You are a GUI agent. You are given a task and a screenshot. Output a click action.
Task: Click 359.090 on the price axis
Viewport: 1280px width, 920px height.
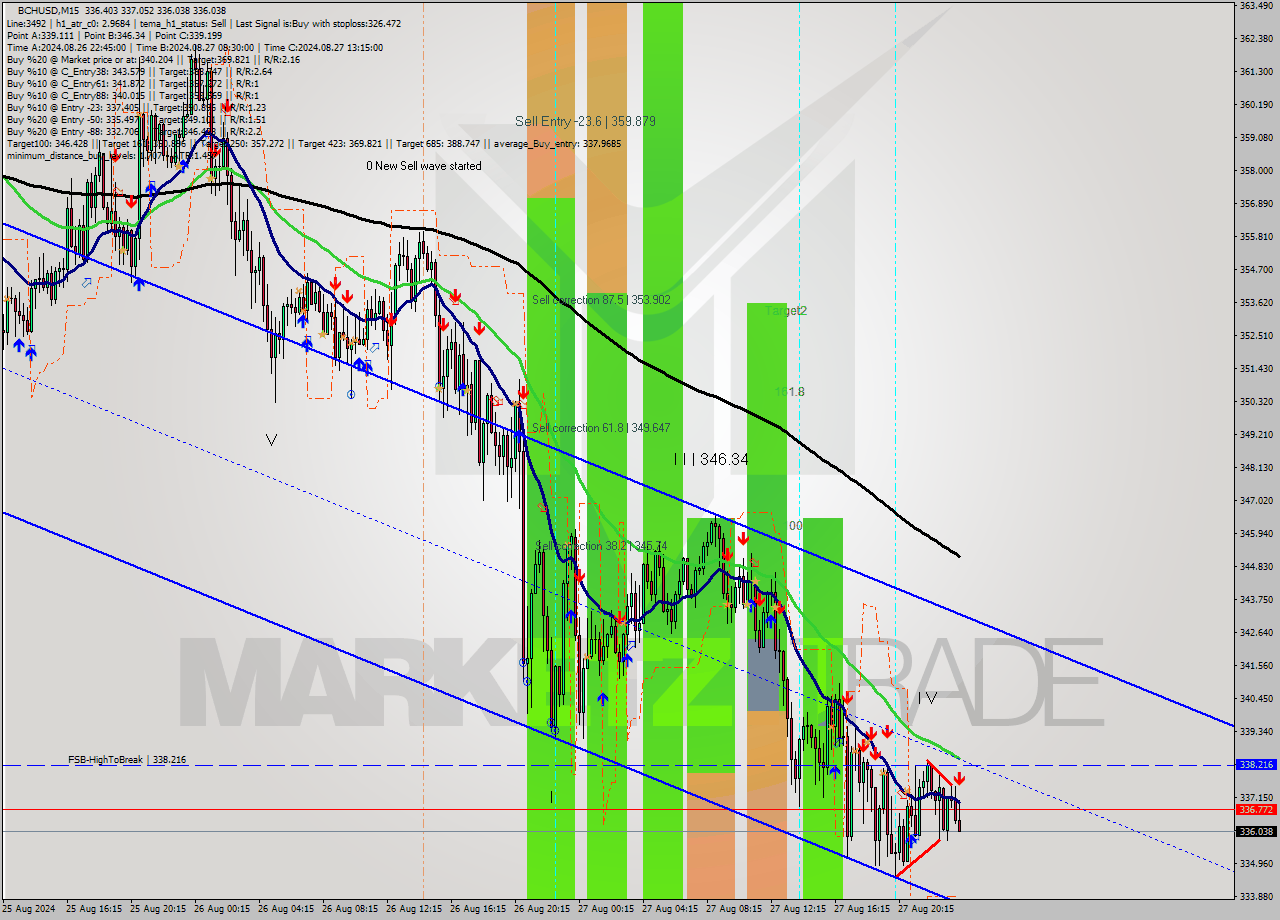[1256, 138]
